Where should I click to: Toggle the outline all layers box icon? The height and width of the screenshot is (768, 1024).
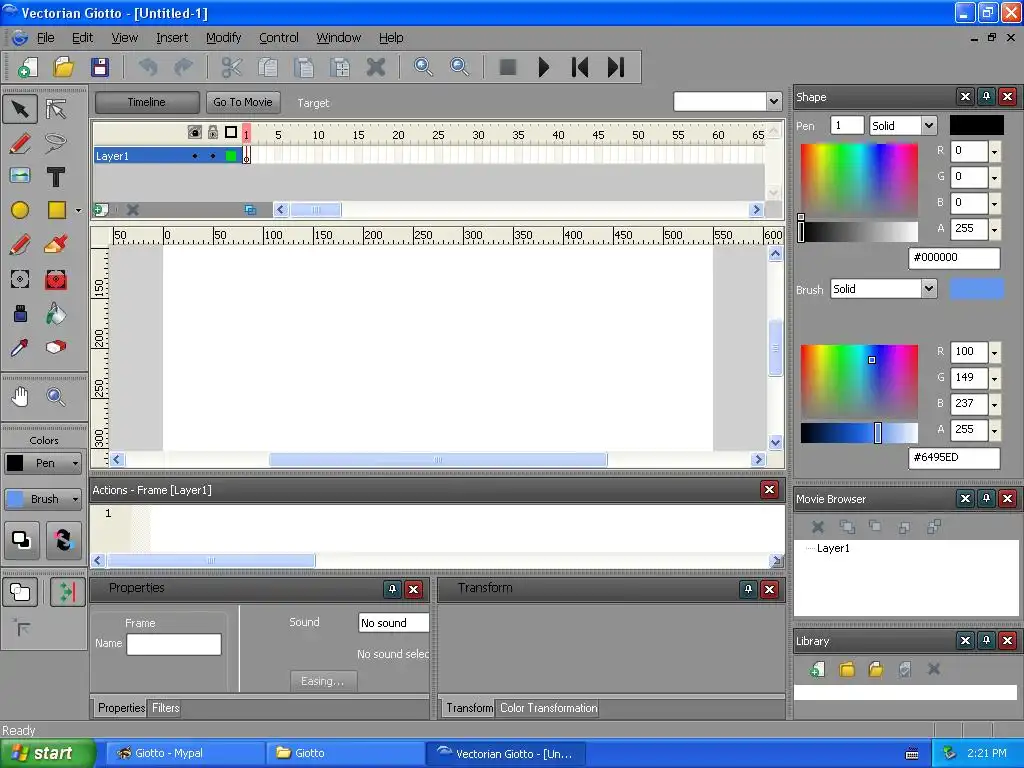point(231,133)
